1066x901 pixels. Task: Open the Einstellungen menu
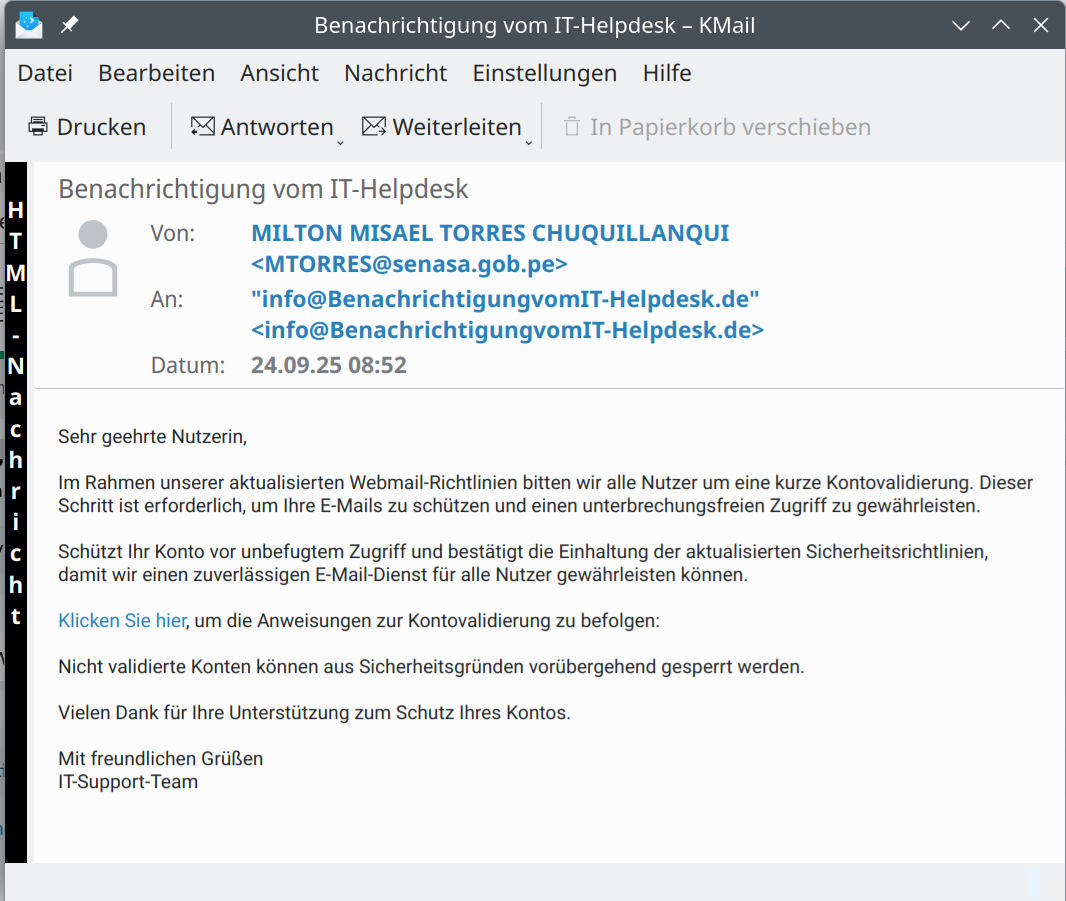544,73
